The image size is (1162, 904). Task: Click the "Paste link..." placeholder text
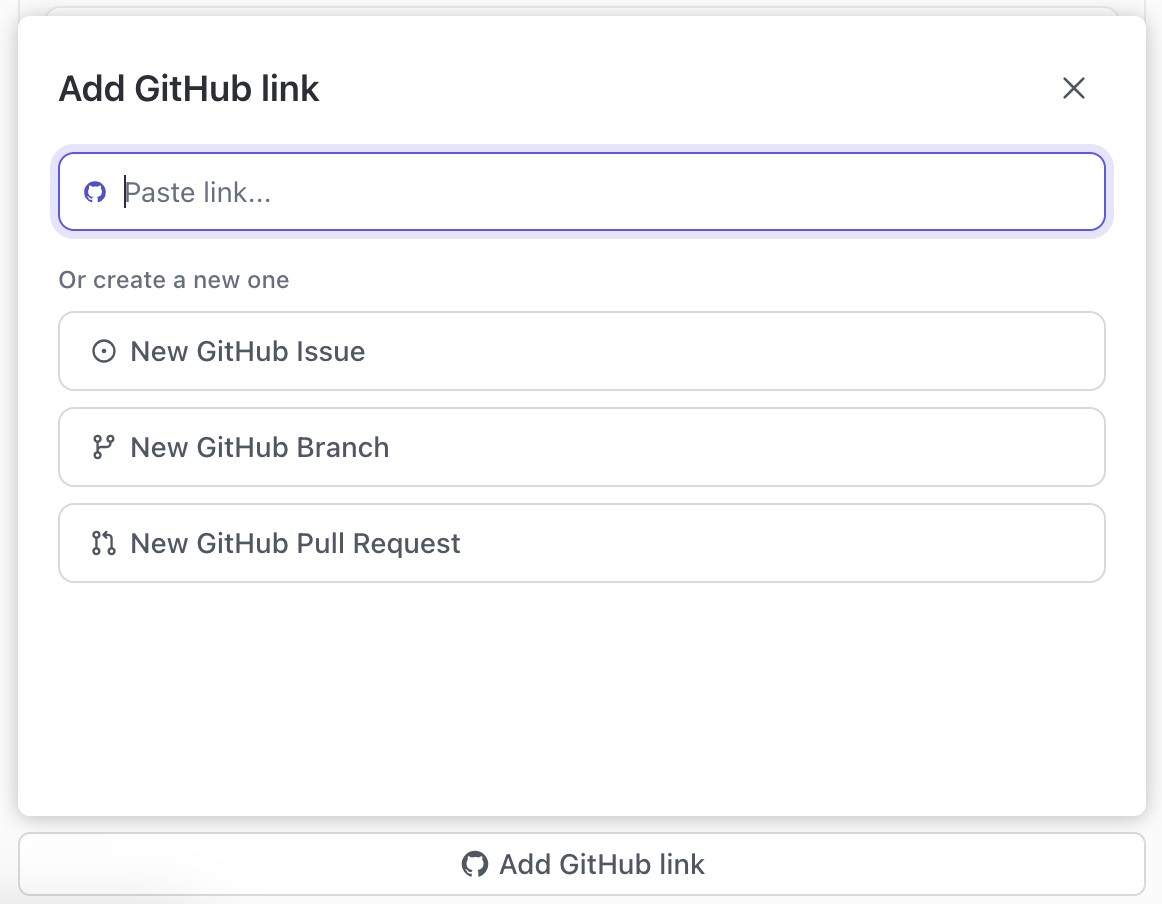point(198,192)
